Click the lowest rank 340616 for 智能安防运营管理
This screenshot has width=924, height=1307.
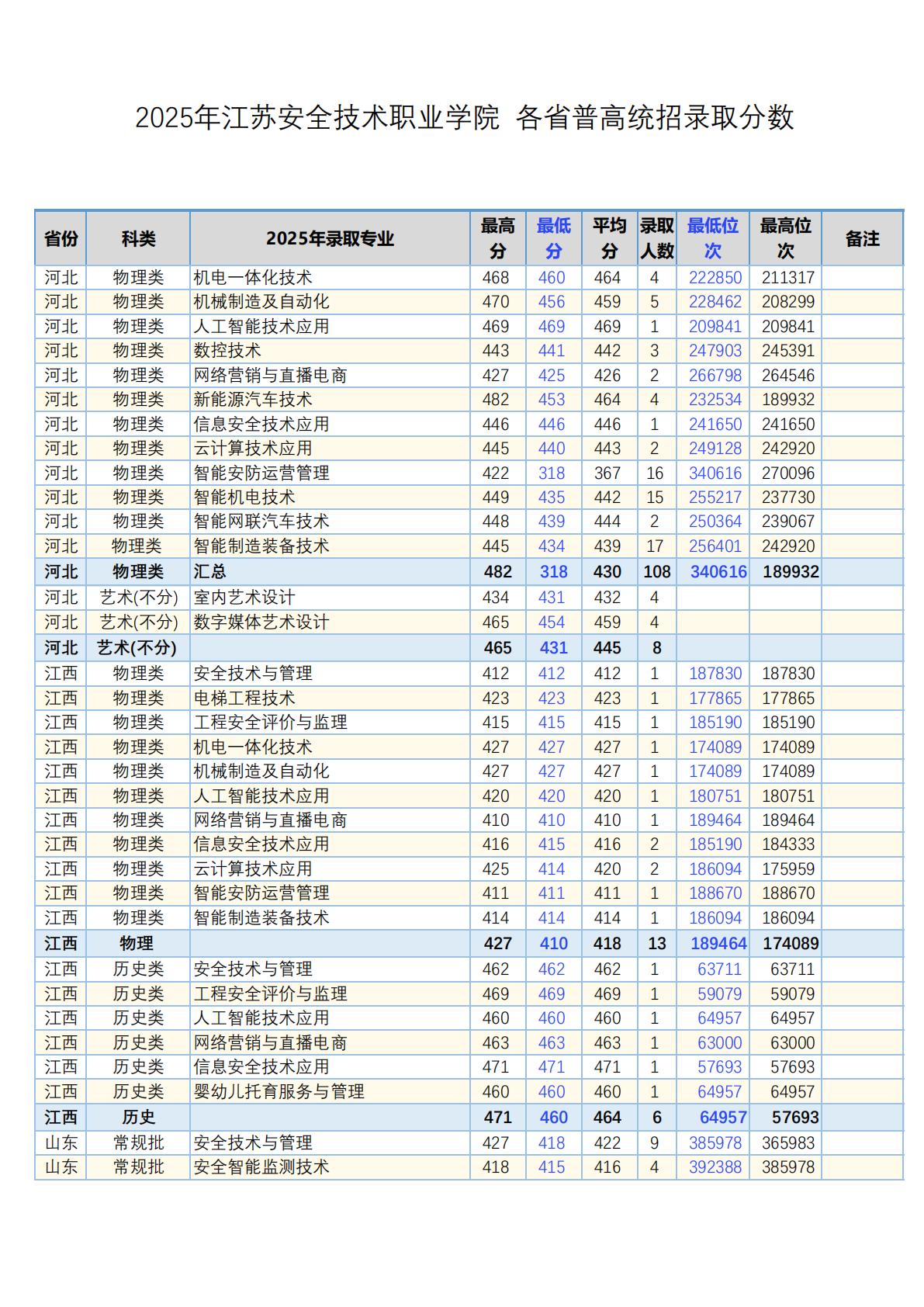coord(715,473)
